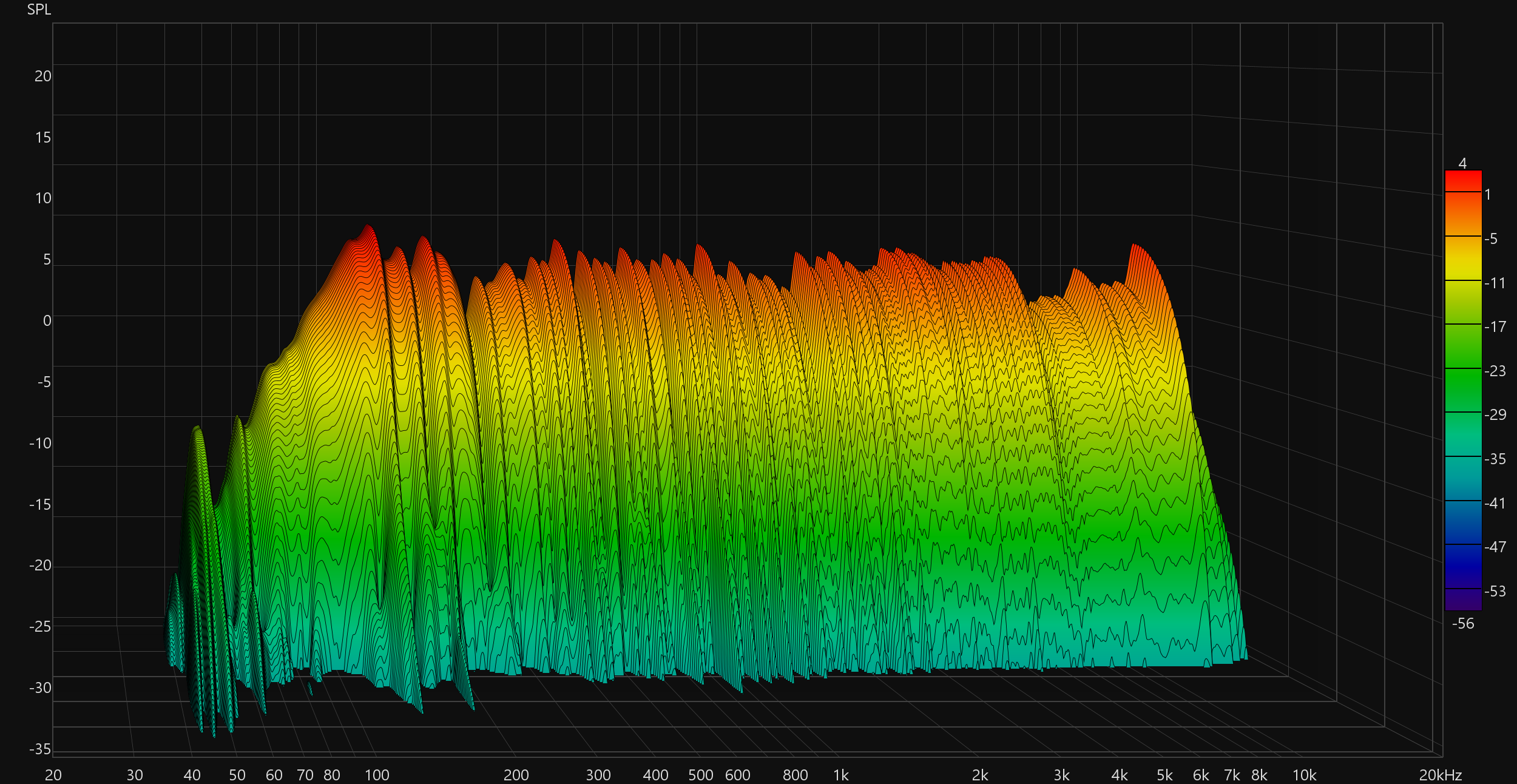
Task: Click the tallest red waterfall peak near 100 Hz
Action: (x=368, y=234)
